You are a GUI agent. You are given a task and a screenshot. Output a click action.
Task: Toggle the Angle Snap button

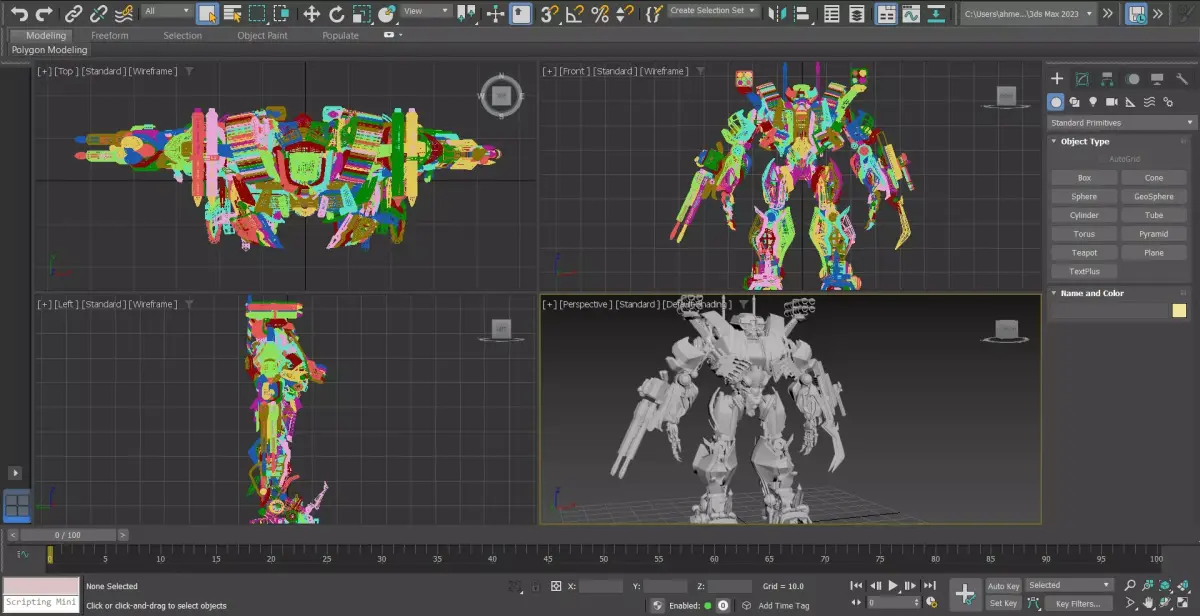575,14
